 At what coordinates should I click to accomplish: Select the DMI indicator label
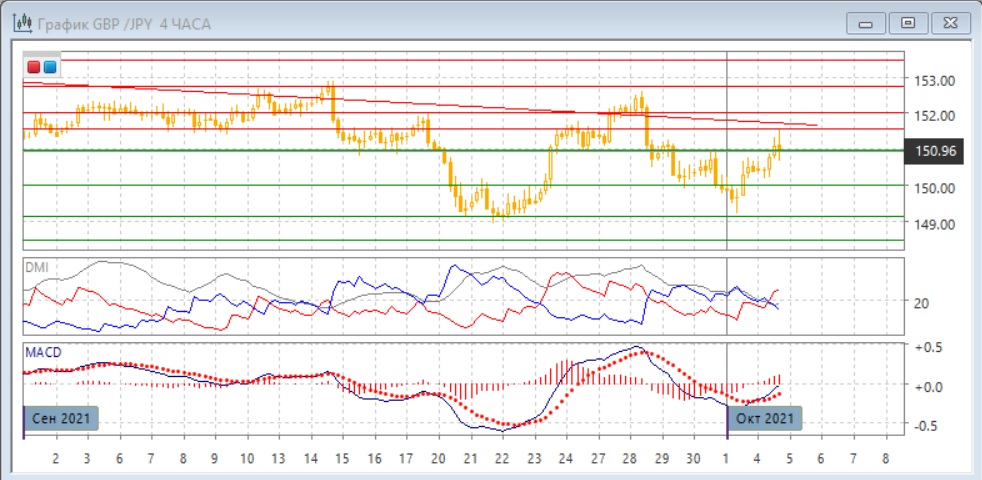click(x=37, y=268)
